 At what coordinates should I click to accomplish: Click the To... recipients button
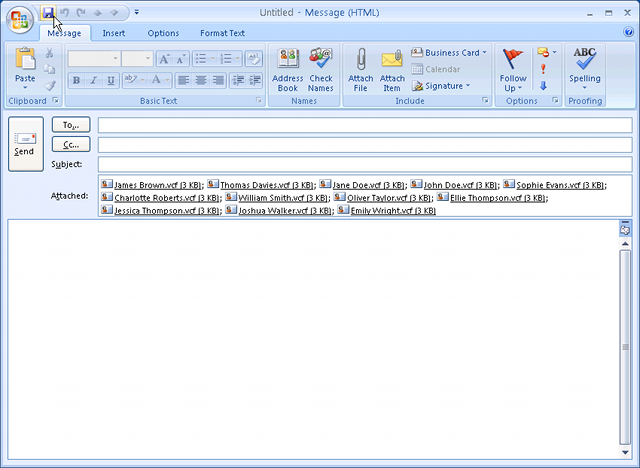pyautogui.click(x=71, y=125)
